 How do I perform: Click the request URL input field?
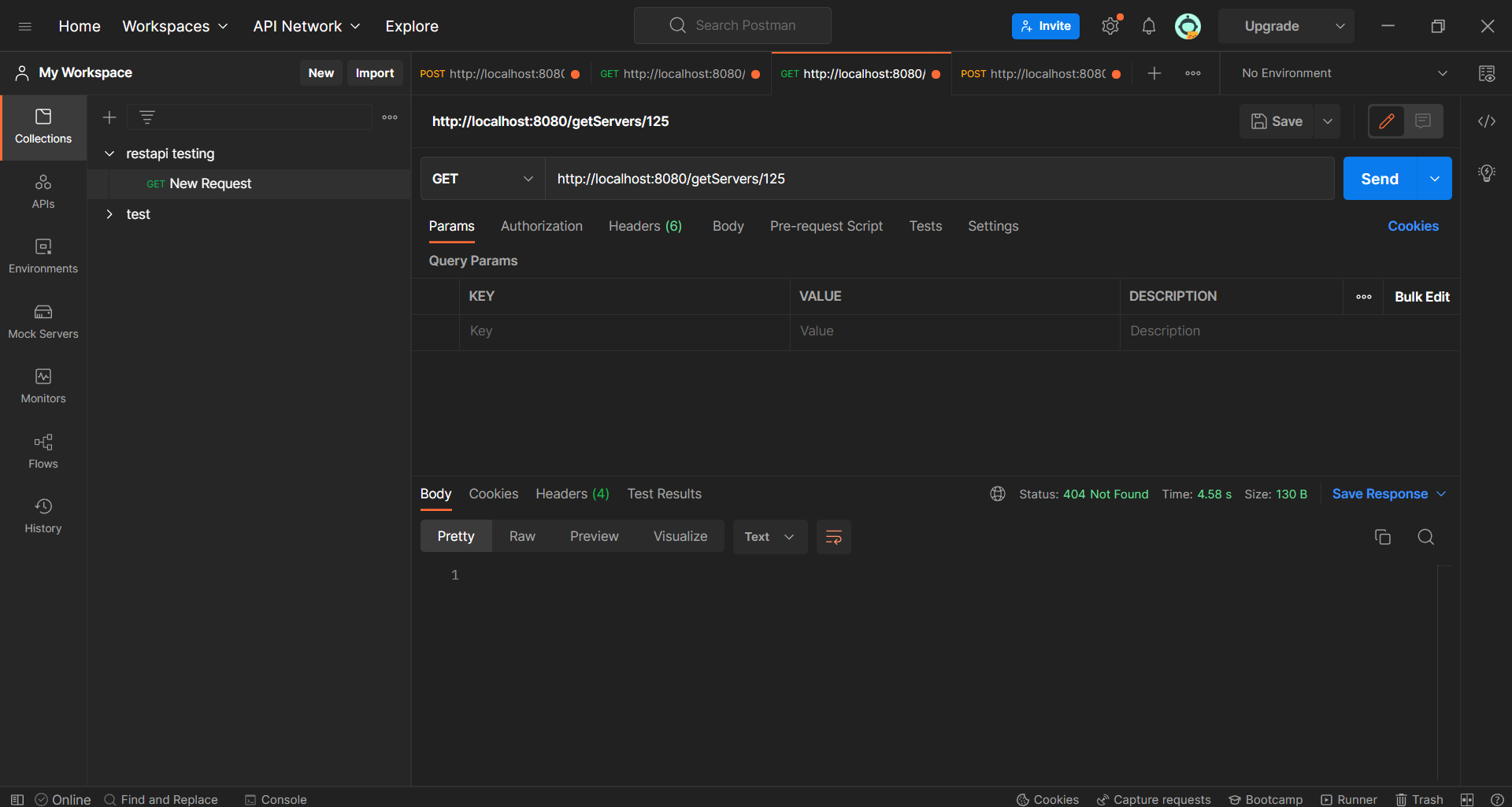tap(939, 179)
